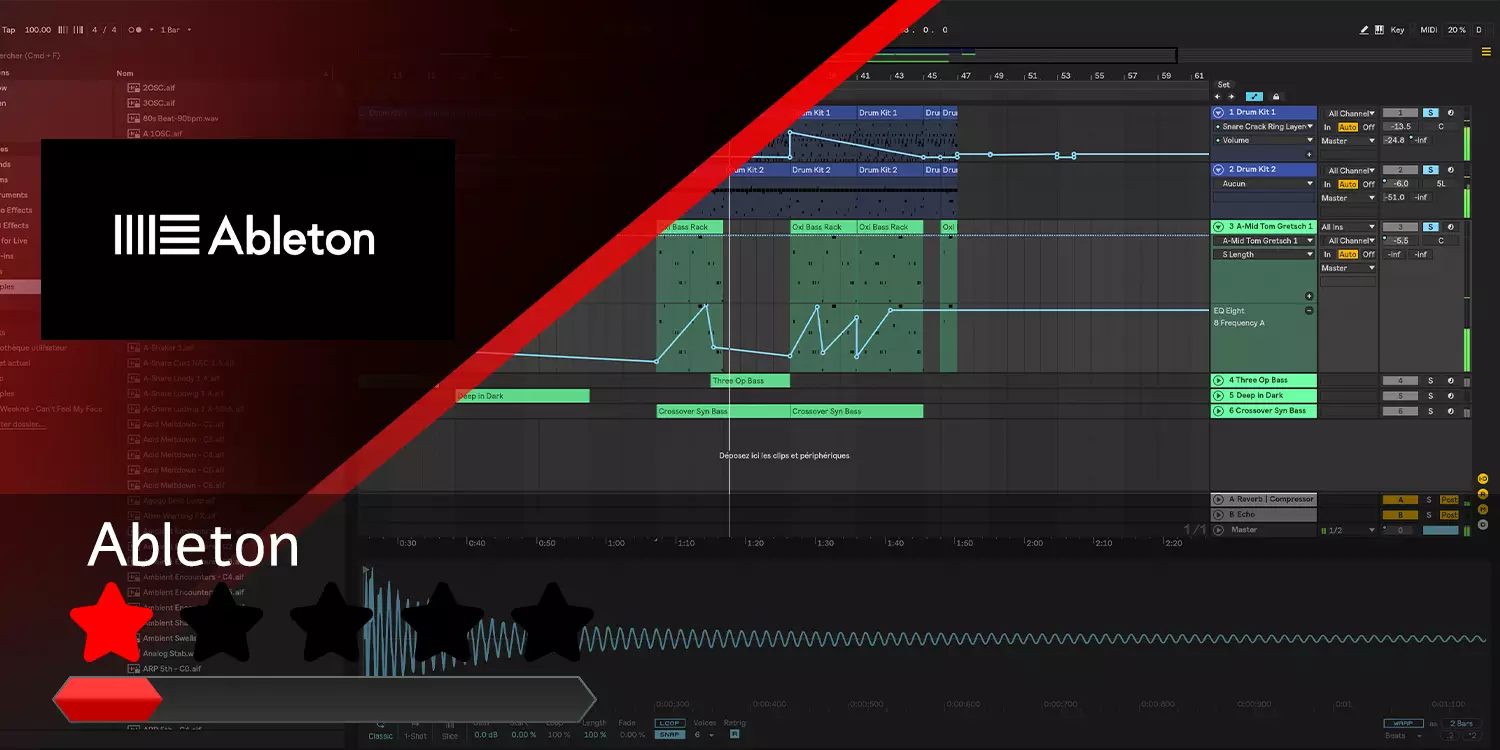Show returns section R button
The image size is (1500, 750).
tap(1483, 494)
